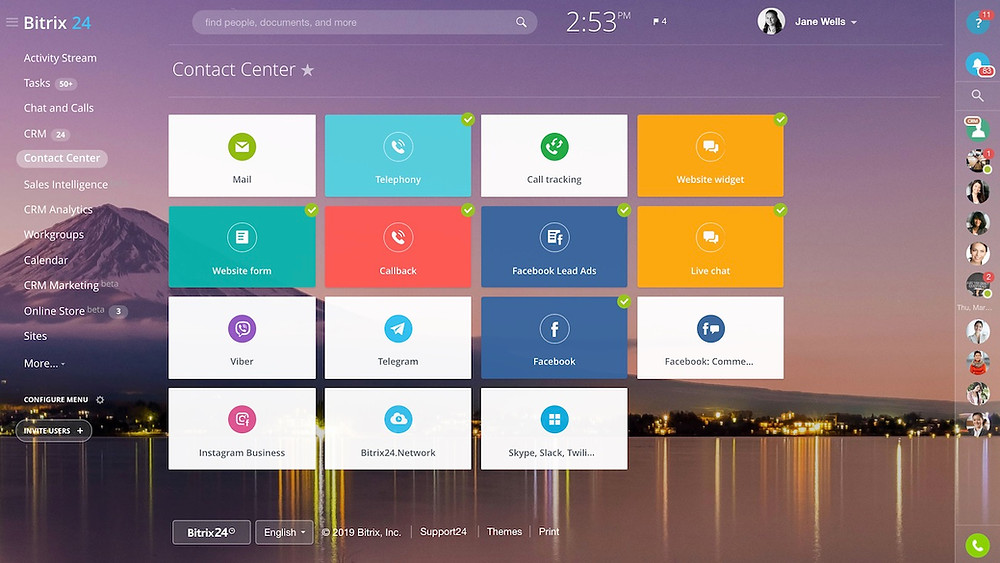Screen dimensions: 1000x563
Task: Click the Bitrix24 footer button
Action: 211,532
